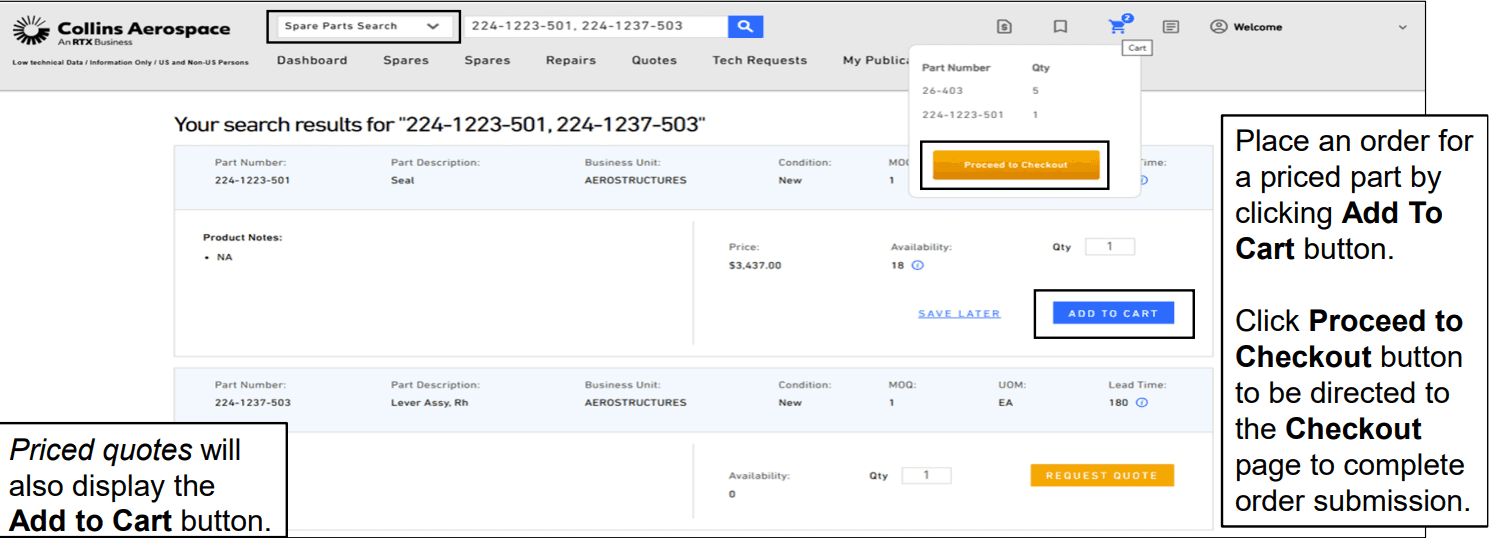The height and width of the screenshot is (538, 1492).
Task: Click the Request Quote button
Action: tap(1102, 475)
